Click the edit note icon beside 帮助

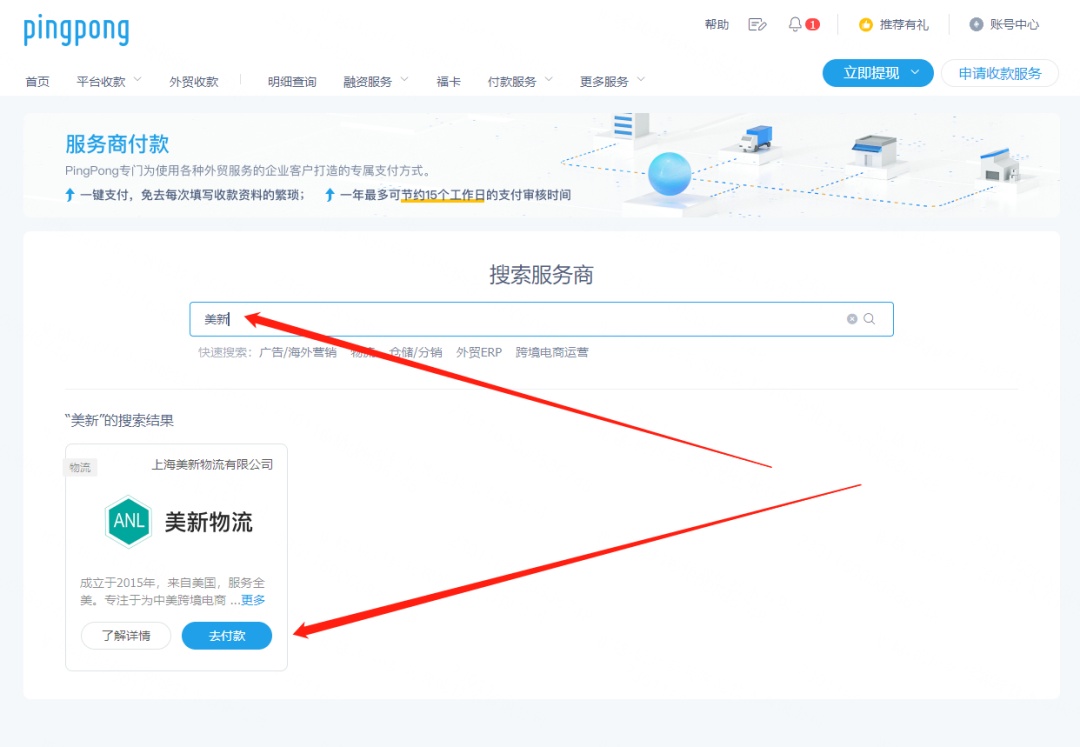point(757,25)
